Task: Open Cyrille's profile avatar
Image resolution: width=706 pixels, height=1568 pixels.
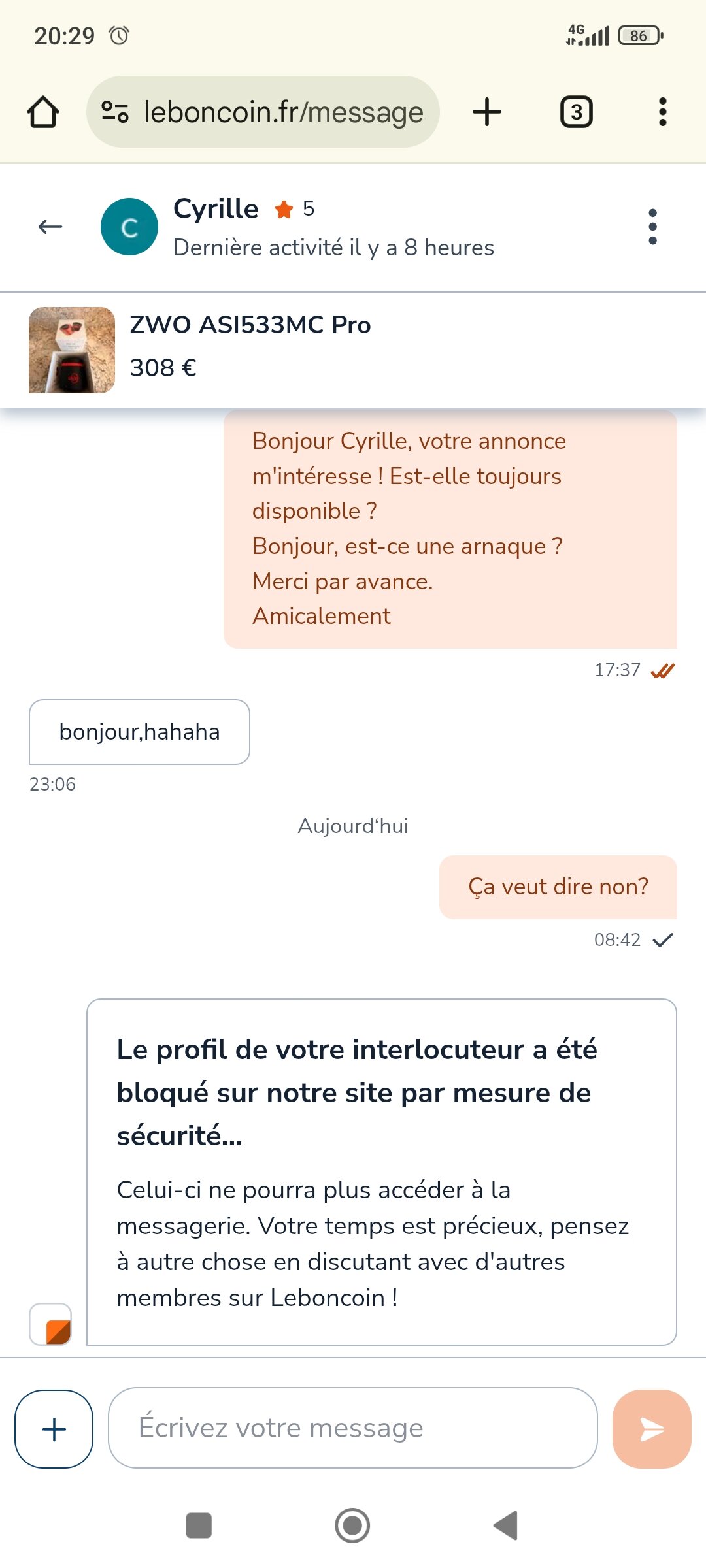Action: tap(129, 227)
